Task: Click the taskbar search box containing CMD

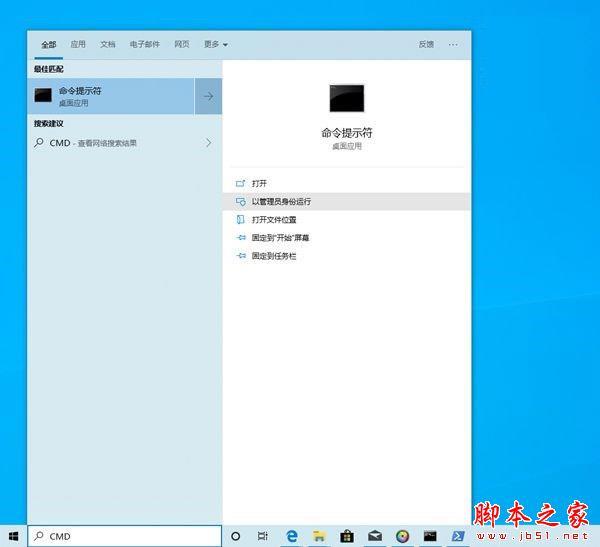Action: point(125,536)
